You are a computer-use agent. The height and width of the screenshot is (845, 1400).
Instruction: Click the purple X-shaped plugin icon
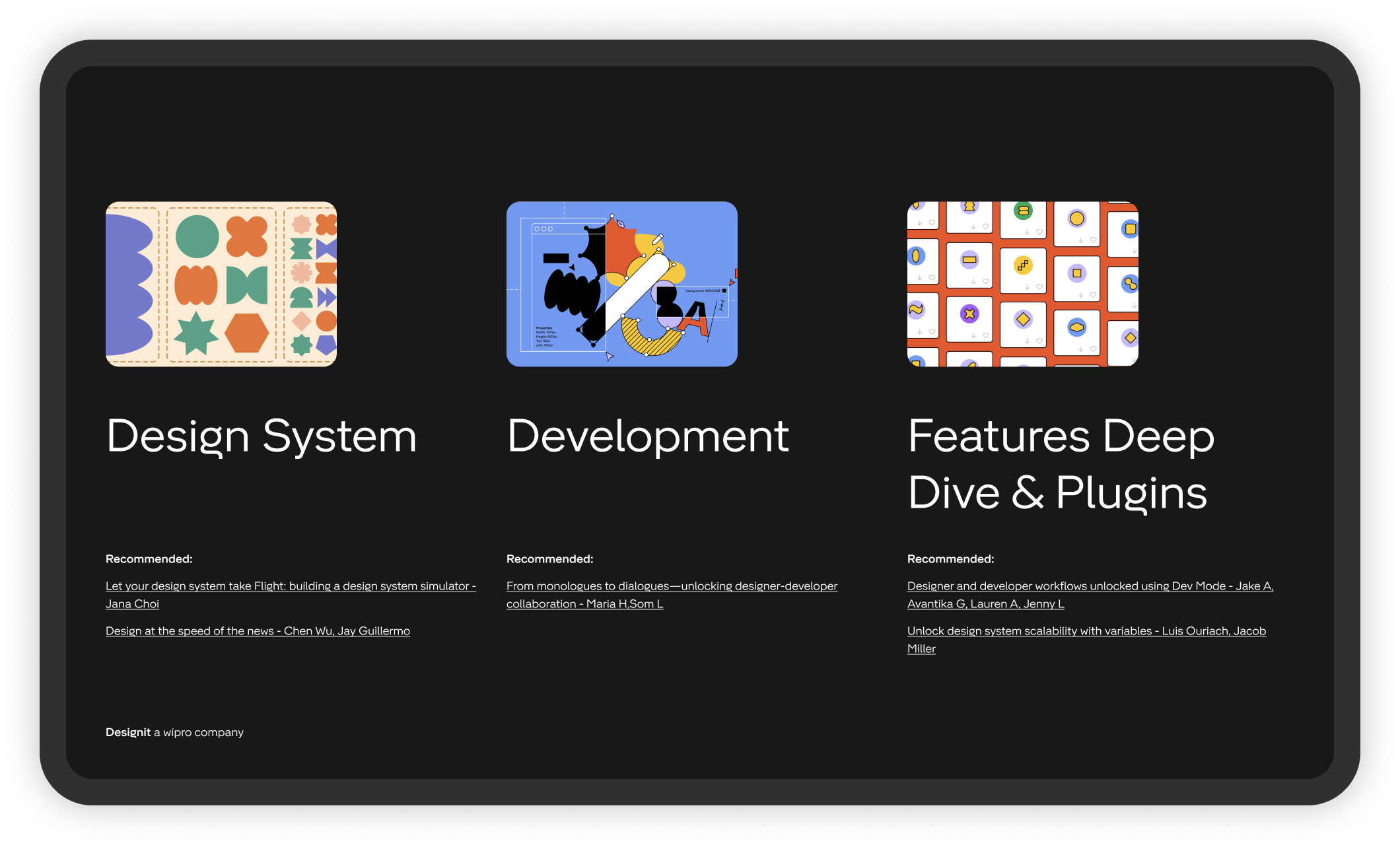point(969,314)
